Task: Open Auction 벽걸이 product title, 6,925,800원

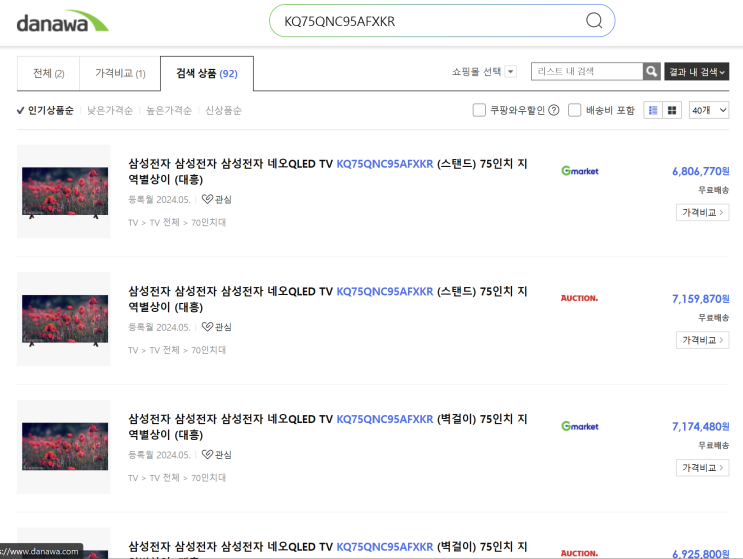Action: coord(327,550)
